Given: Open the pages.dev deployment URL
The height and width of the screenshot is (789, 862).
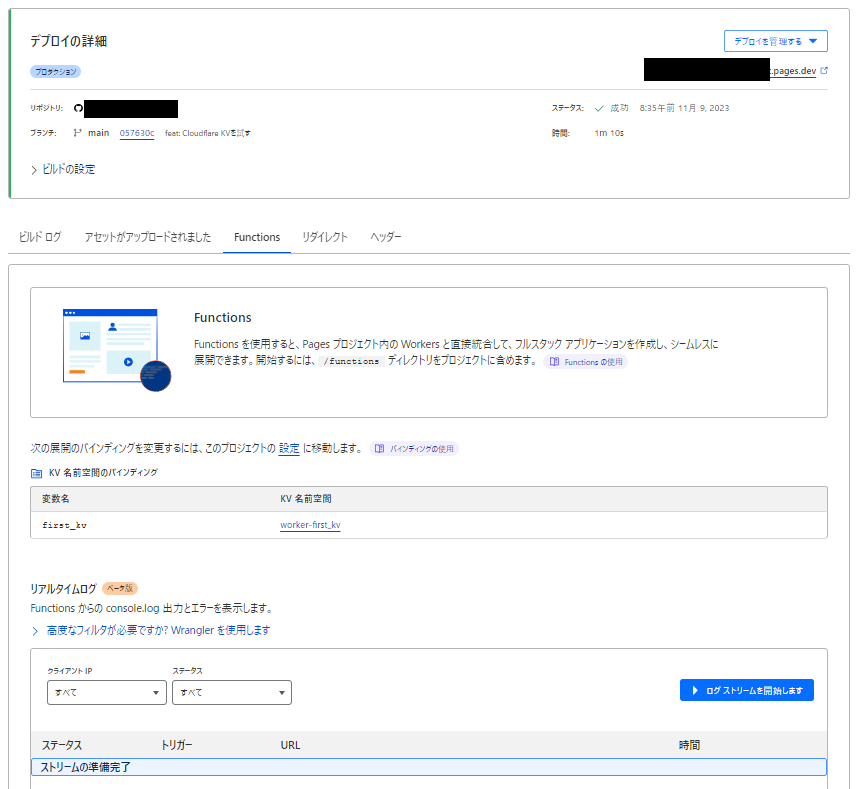Looking at the screenshot, I should pyautogui.click(x=794, y=71).
